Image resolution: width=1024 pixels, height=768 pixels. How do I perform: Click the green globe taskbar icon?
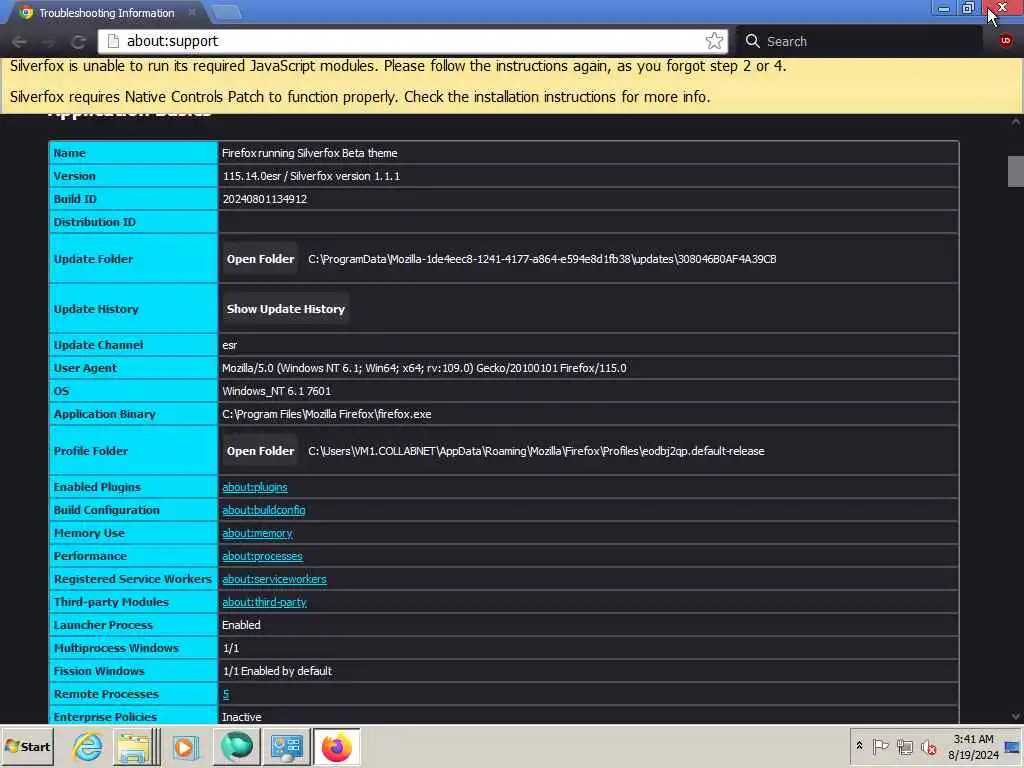coord(236,746)
